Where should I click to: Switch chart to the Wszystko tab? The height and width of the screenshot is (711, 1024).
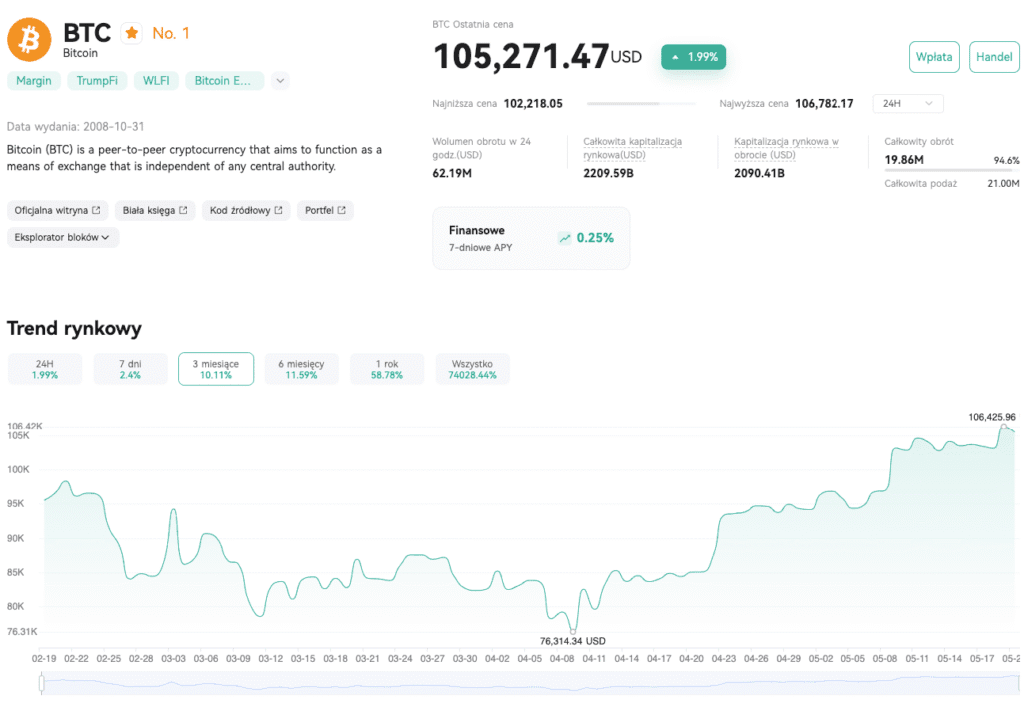(473, 370)
